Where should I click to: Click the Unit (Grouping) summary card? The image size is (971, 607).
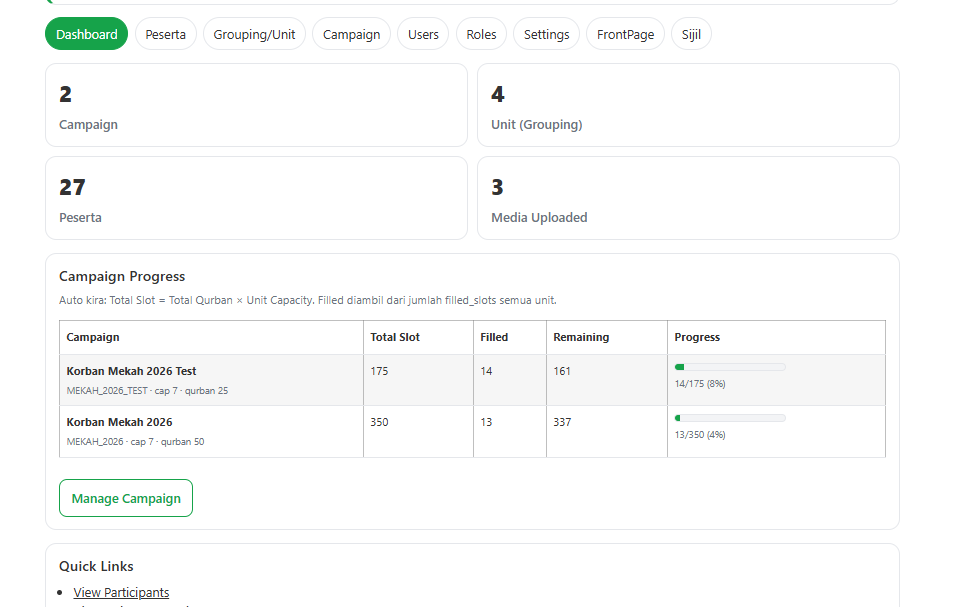[x=688, y=104]
